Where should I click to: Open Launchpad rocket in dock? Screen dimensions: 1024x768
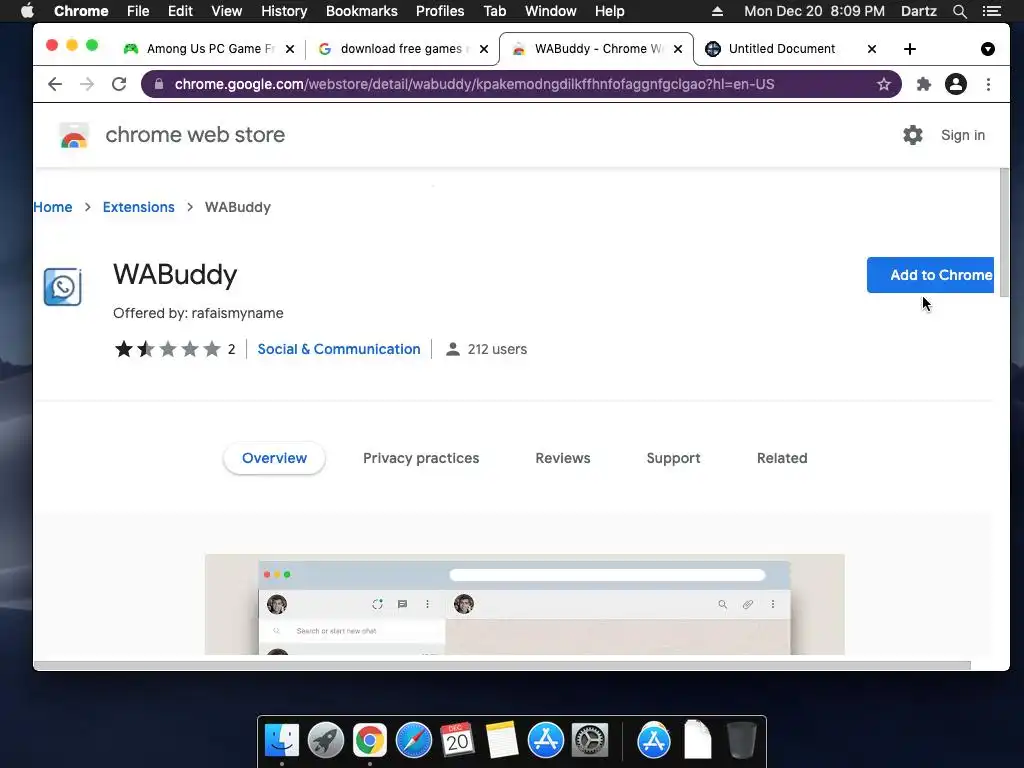click(326, 741)
